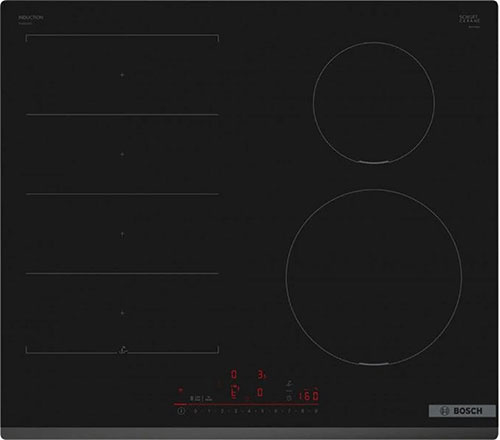
Task: Tap the flex zone pan icon above timer
Action: (x=289, y=383)
